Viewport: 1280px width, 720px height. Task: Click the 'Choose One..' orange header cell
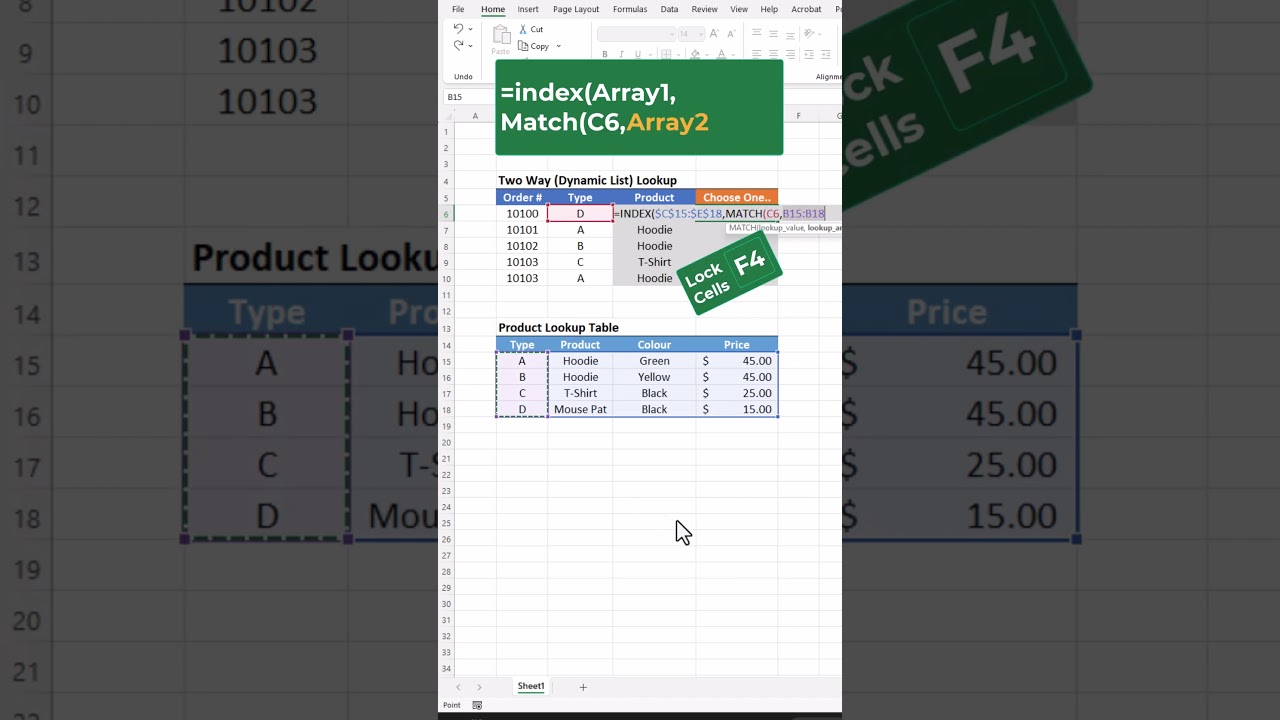point(736,198)
